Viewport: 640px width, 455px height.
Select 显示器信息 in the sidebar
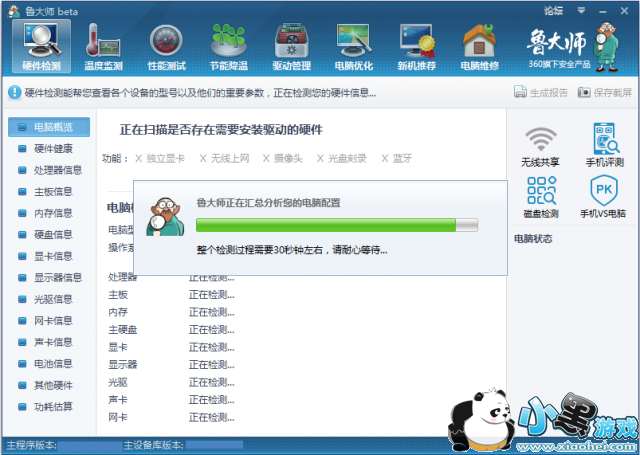pyautogui.click(x=49, y=277)
